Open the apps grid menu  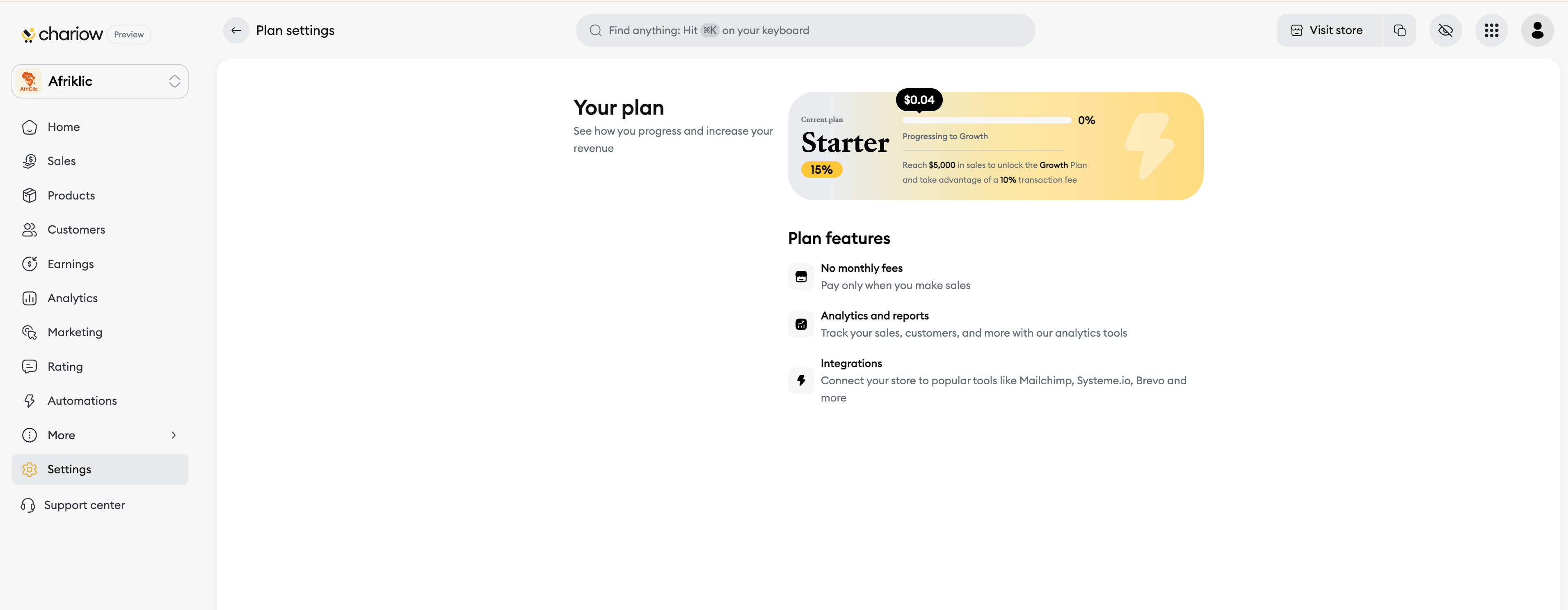tap(1491, 30)
